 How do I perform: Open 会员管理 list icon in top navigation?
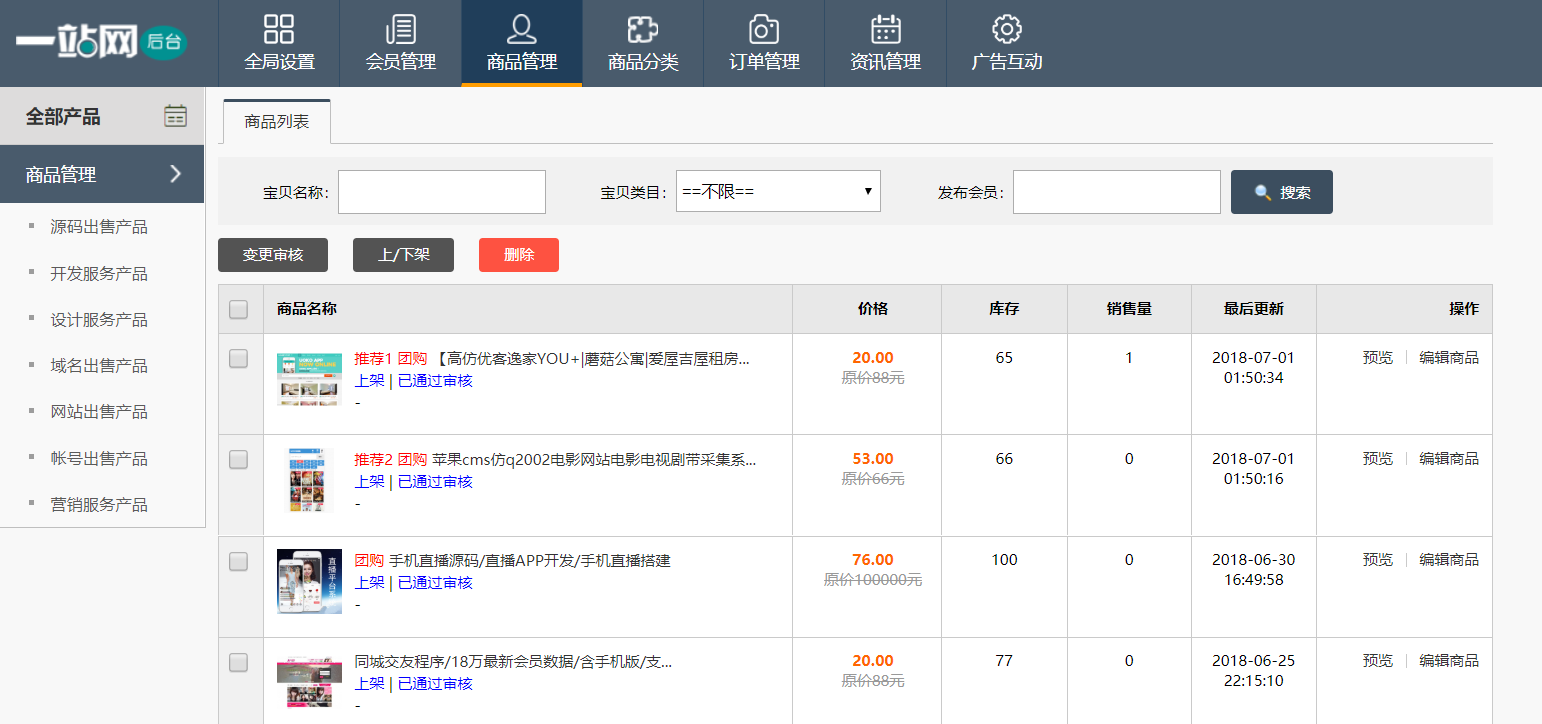coord(400,29)
